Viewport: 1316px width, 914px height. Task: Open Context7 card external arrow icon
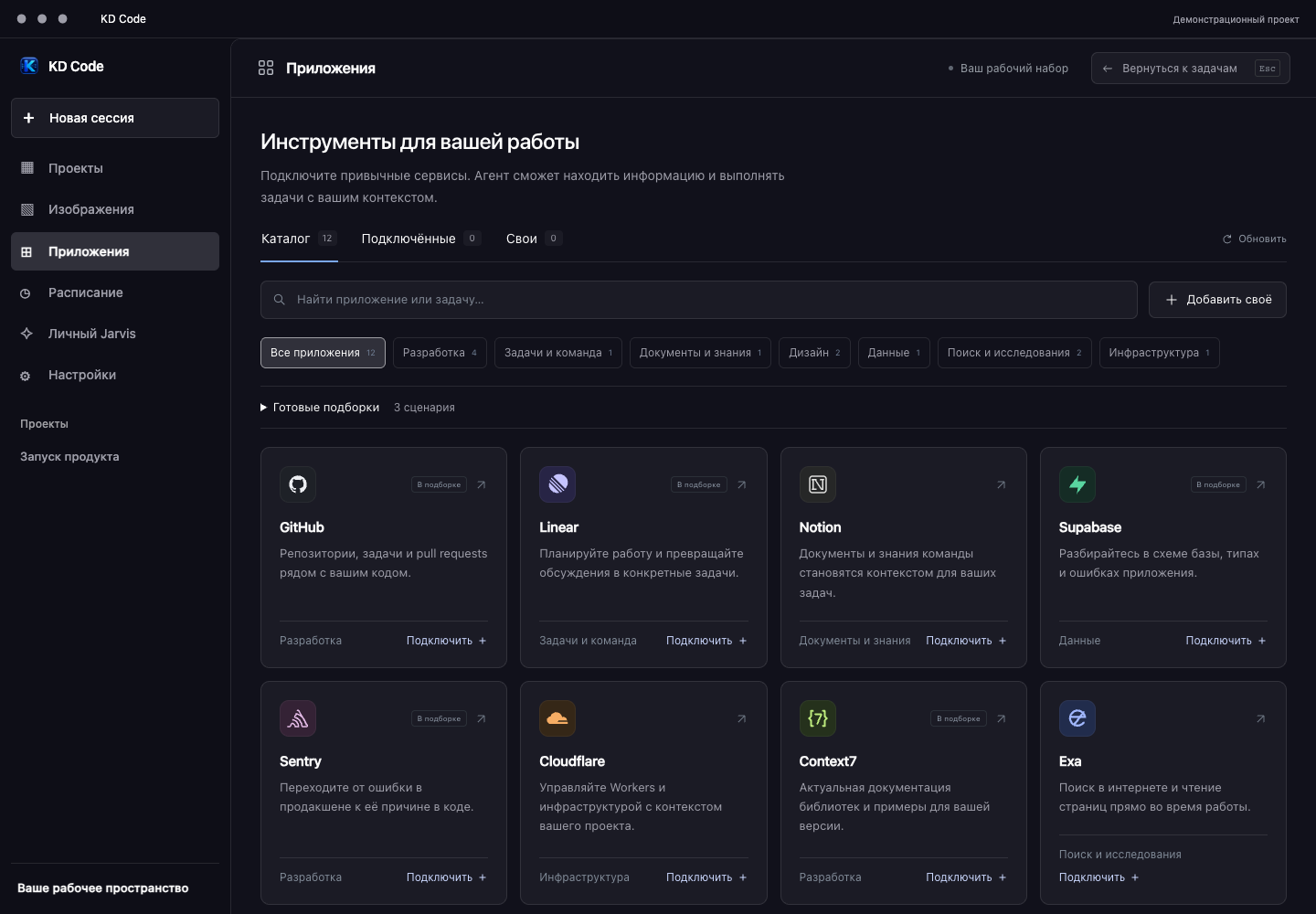click(1001, 718)
